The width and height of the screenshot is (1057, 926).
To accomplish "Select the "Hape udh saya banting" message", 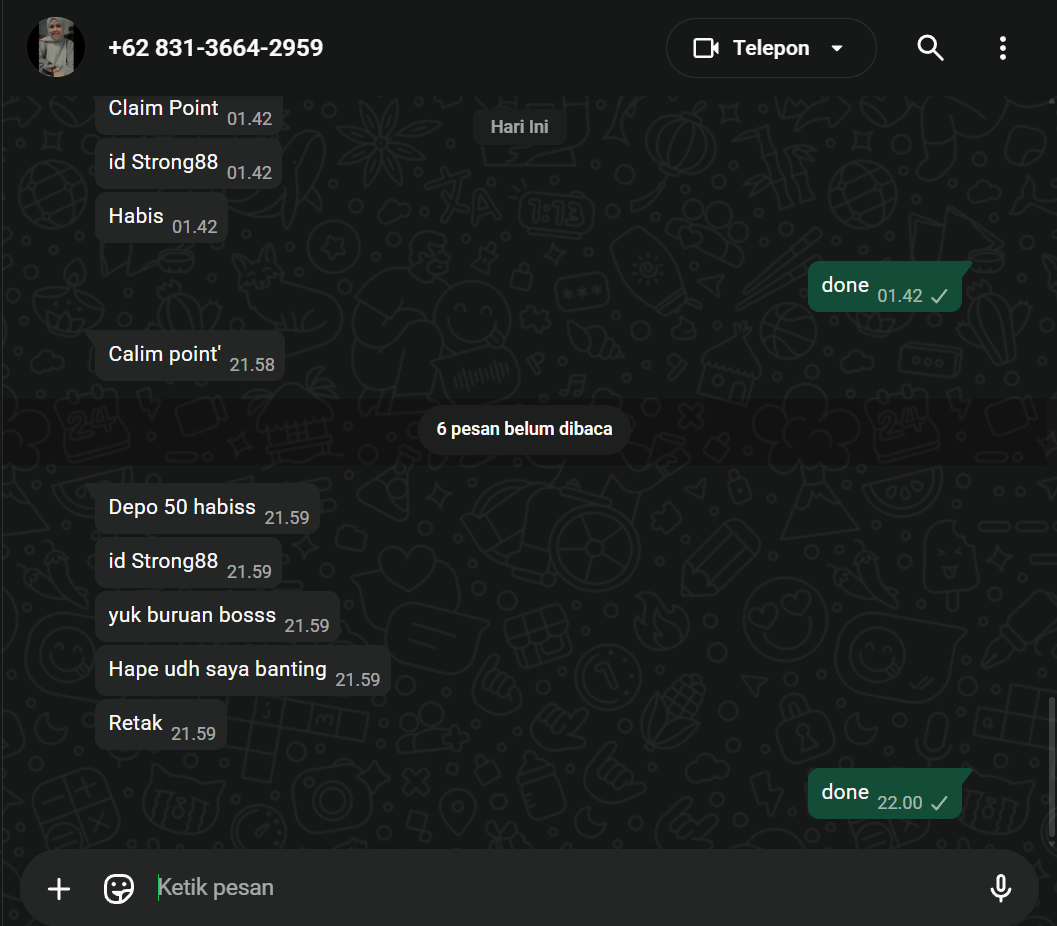I will point(243,671).
